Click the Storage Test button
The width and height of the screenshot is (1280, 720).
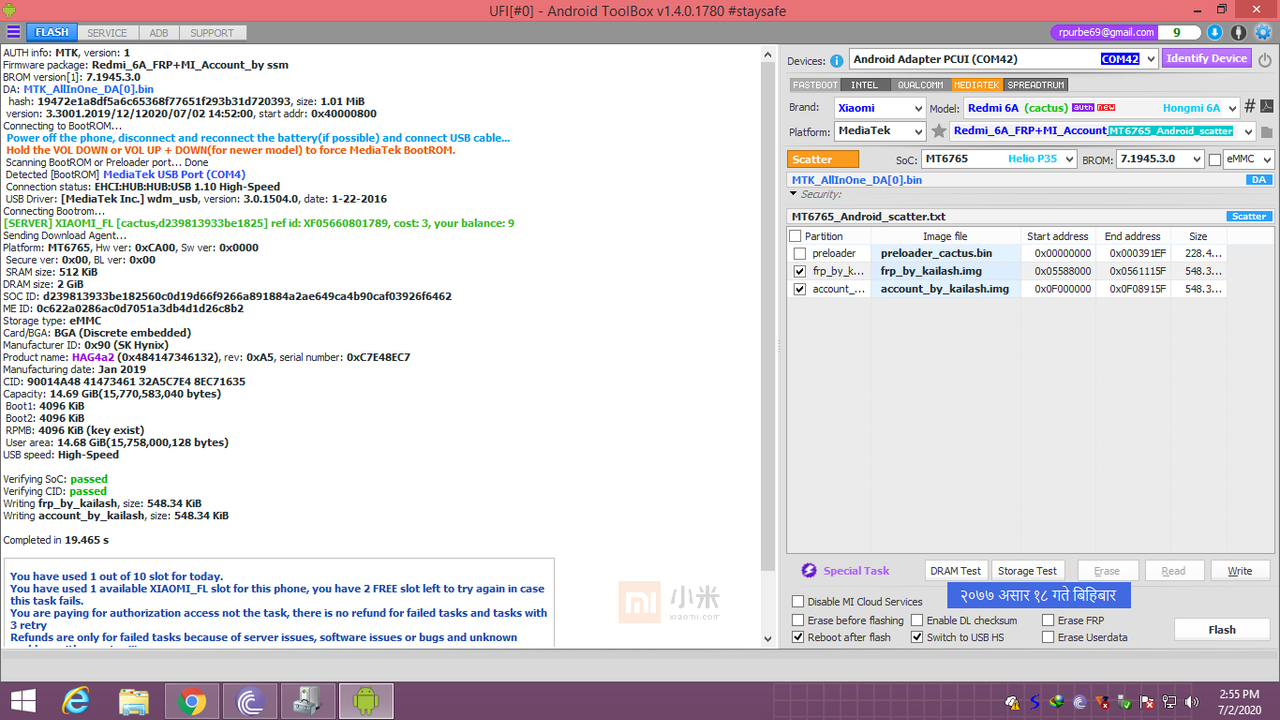coord(1027,570)
